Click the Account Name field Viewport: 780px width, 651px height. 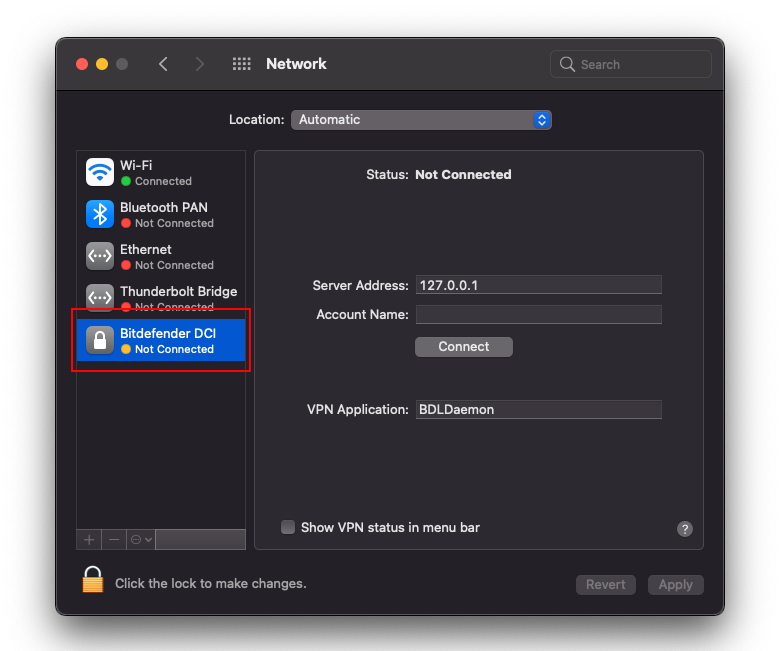pos(538,315)
